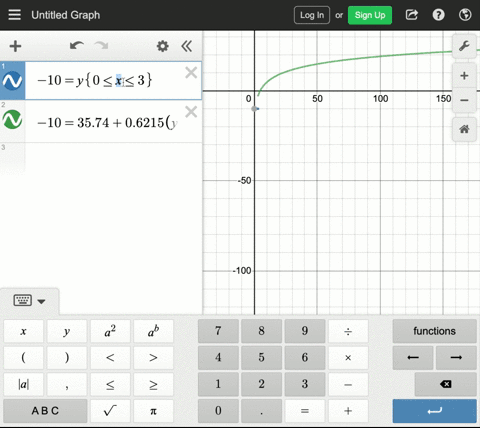Click the Log In button
The height and width of the screenshot is (428, 480).
coord(312,15)
